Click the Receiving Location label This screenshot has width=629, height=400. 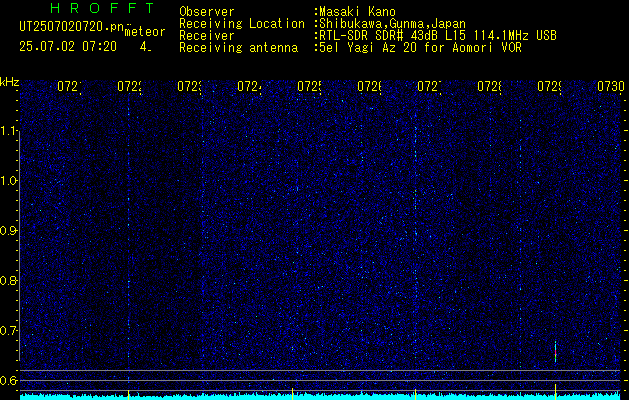pyautogui.click(x=242, y=24)
